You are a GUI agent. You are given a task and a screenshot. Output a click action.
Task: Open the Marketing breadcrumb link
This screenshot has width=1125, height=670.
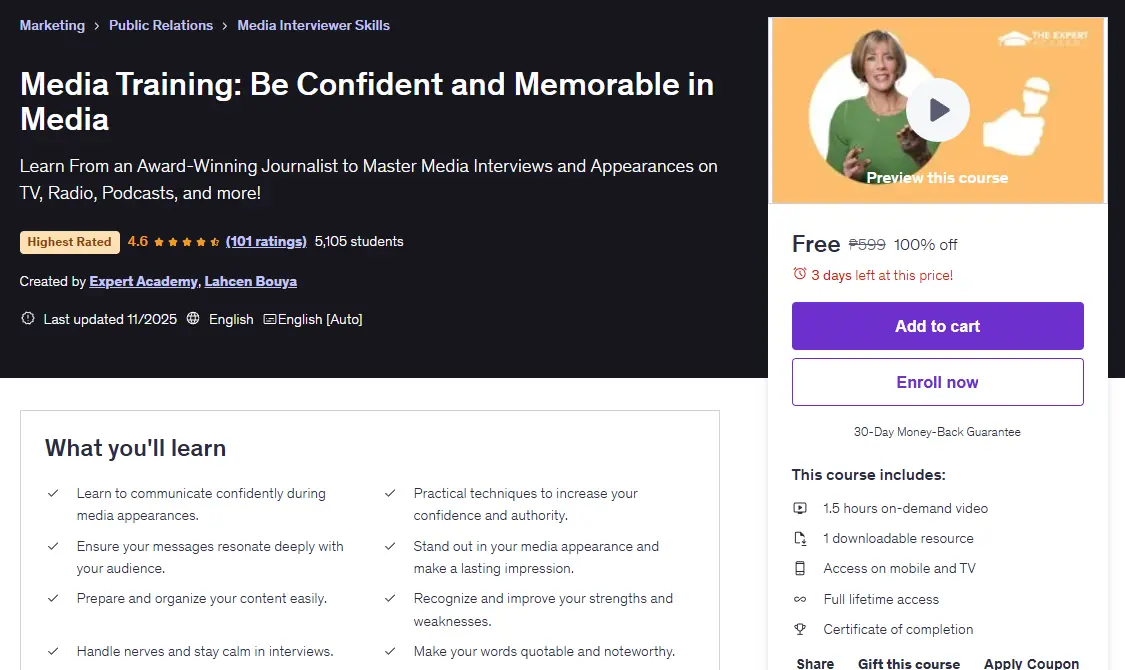[x=52, y=25]
